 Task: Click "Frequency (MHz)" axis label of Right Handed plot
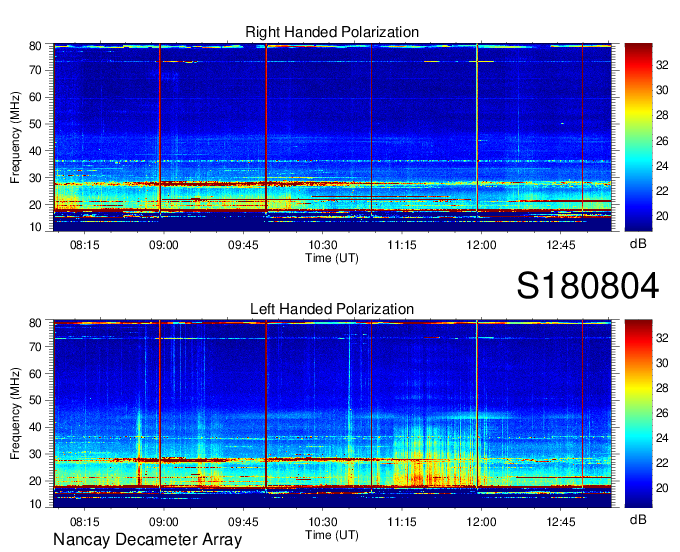[x=15, y=137]
